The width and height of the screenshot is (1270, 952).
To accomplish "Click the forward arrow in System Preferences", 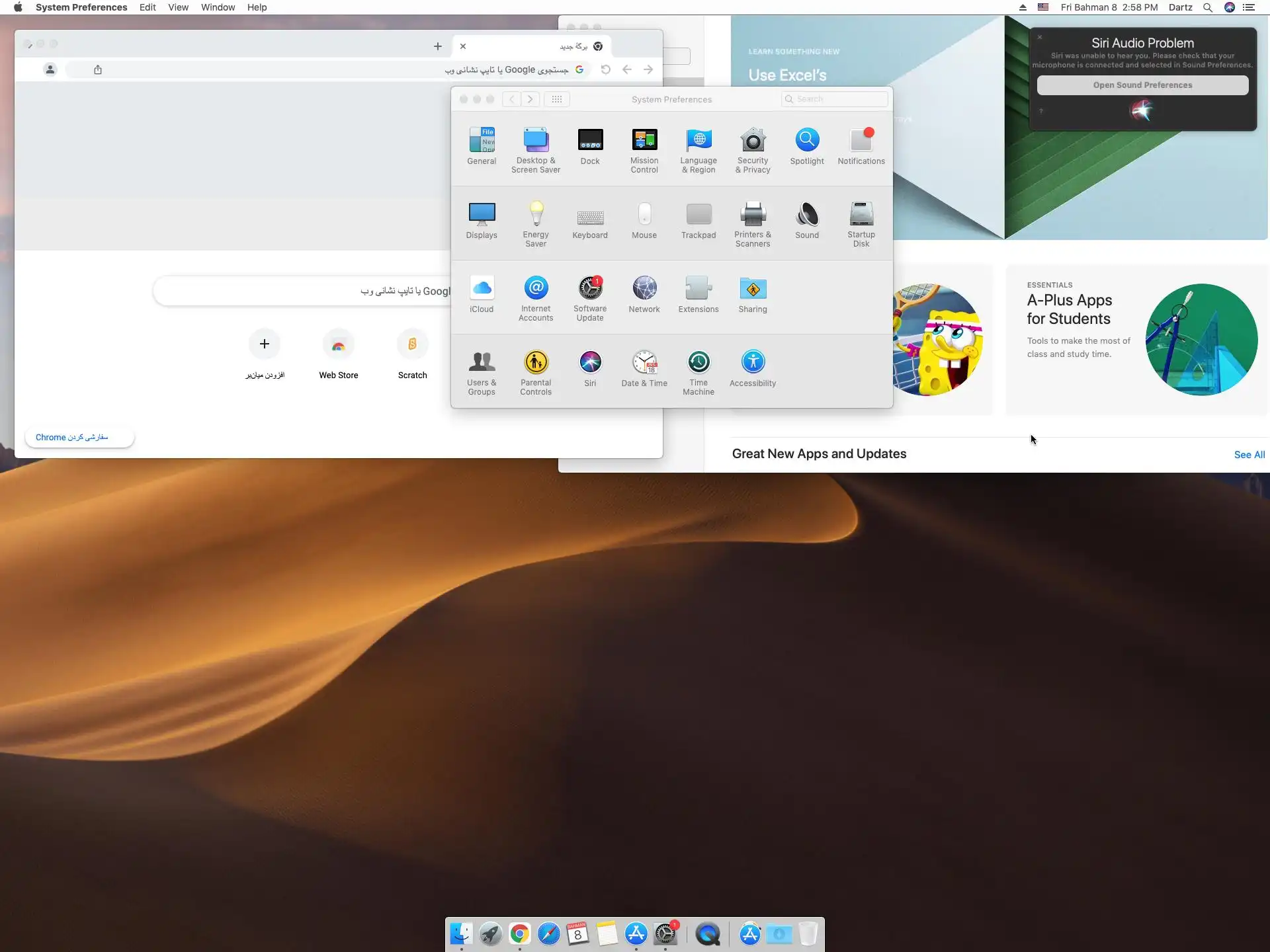I will point(530,99).
